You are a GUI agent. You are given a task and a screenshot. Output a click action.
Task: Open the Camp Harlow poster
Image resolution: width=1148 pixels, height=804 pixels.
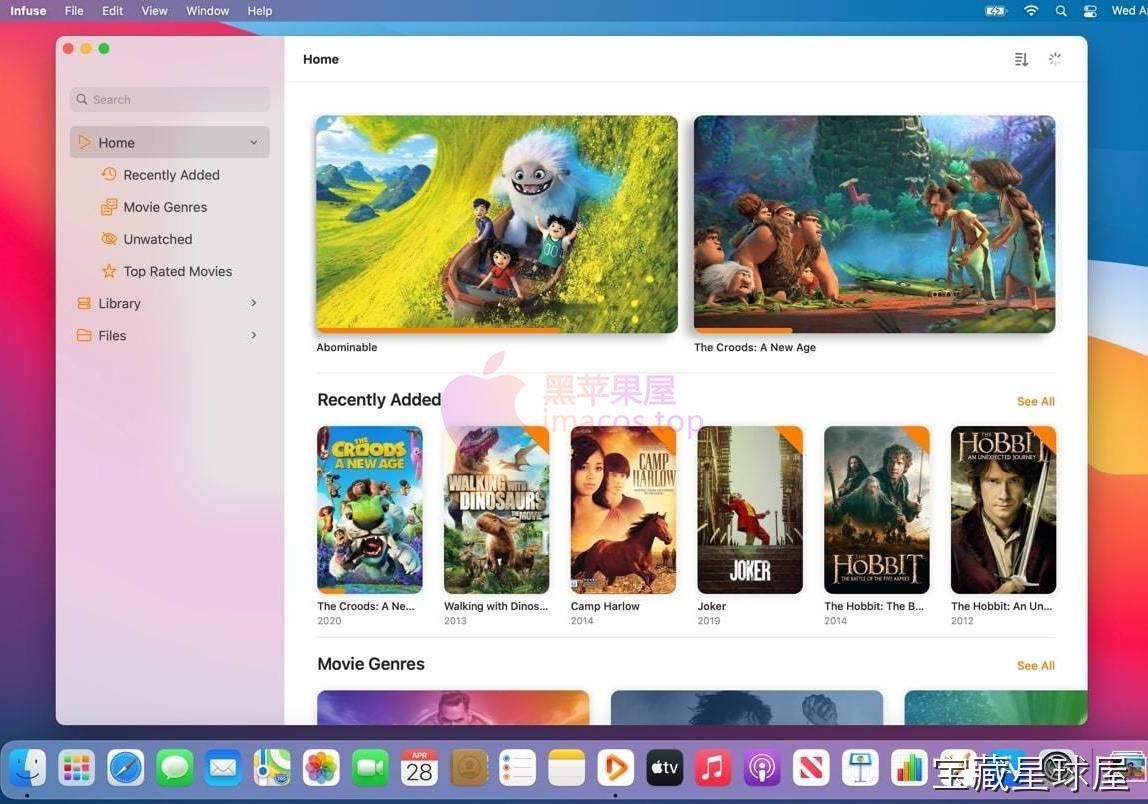click(x=623, y=510)
